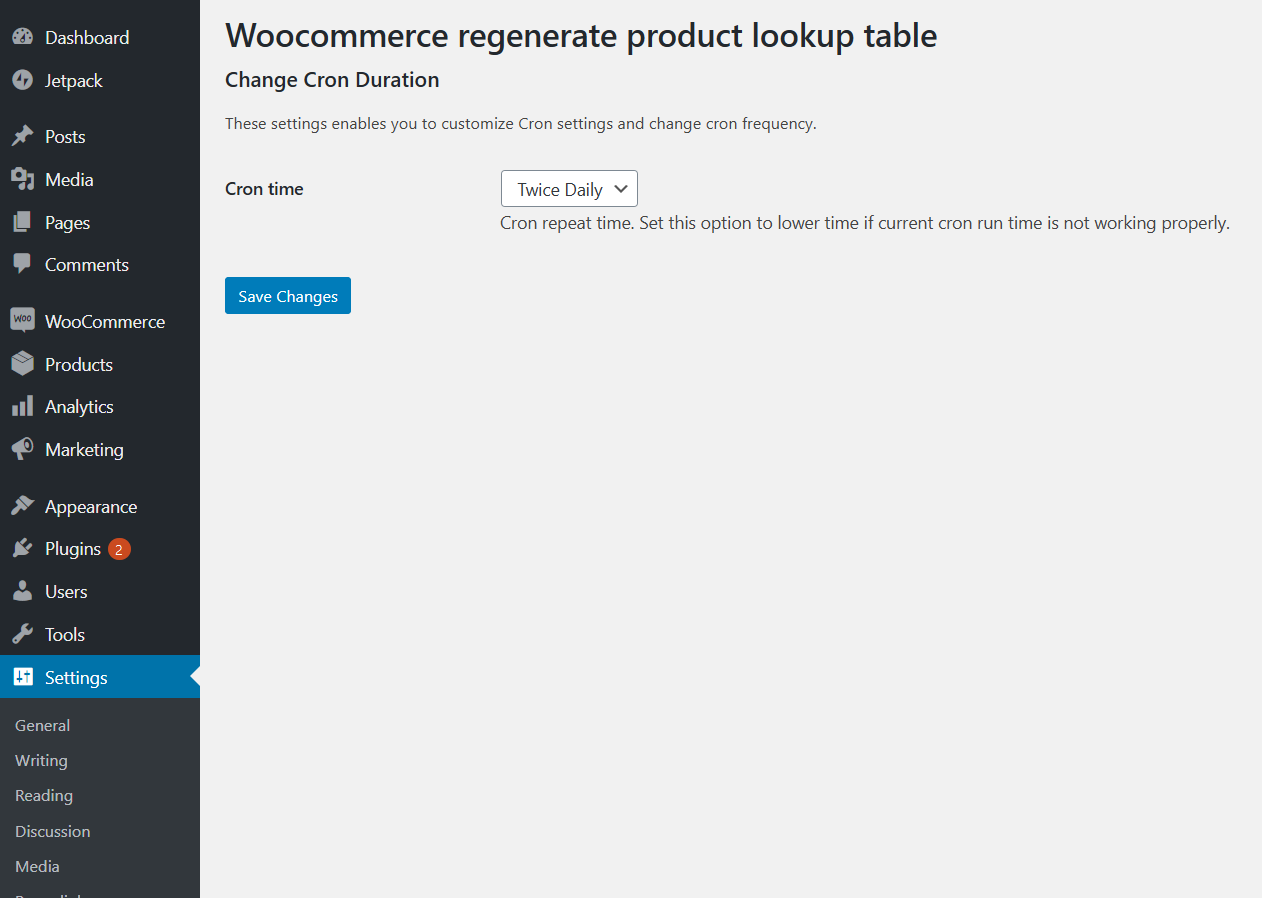Click the Plugins plug icon
This screenshot has width=1262, height=898.
22,548
